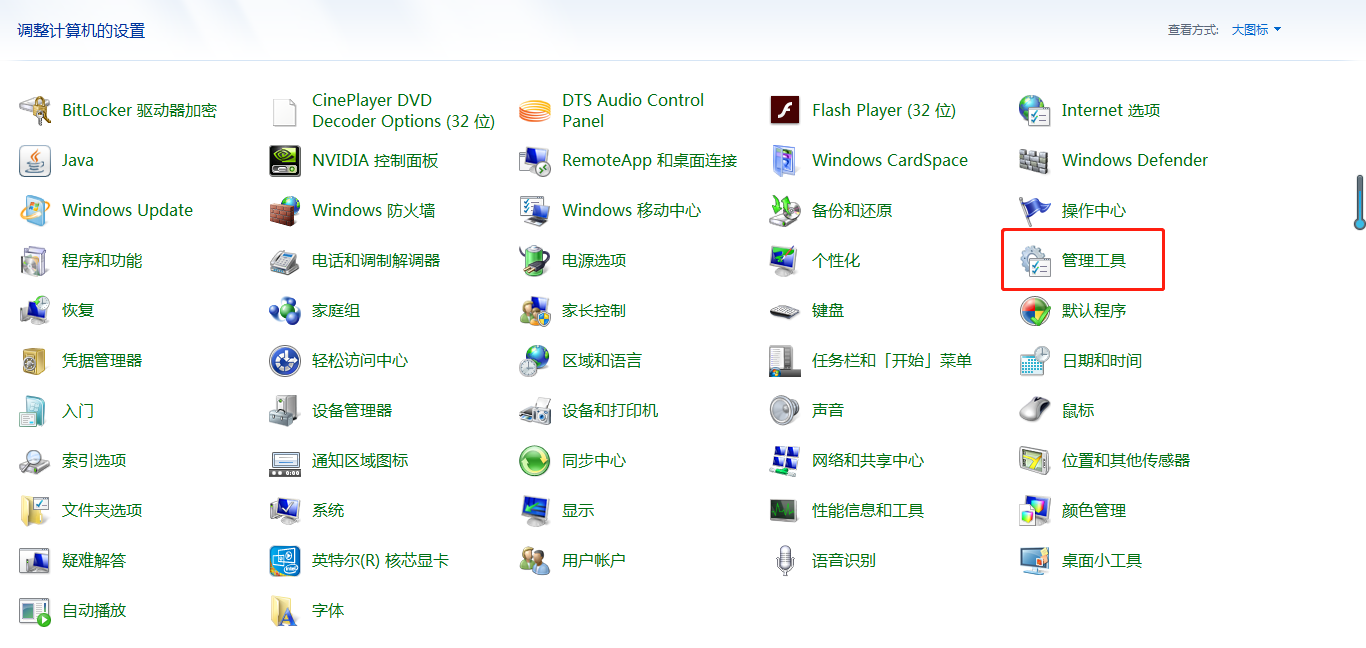Image resolution: width=1366 pixels, height=648 pixels.
Task: Open the 家庭组 icon
Action: coord(285,310)
